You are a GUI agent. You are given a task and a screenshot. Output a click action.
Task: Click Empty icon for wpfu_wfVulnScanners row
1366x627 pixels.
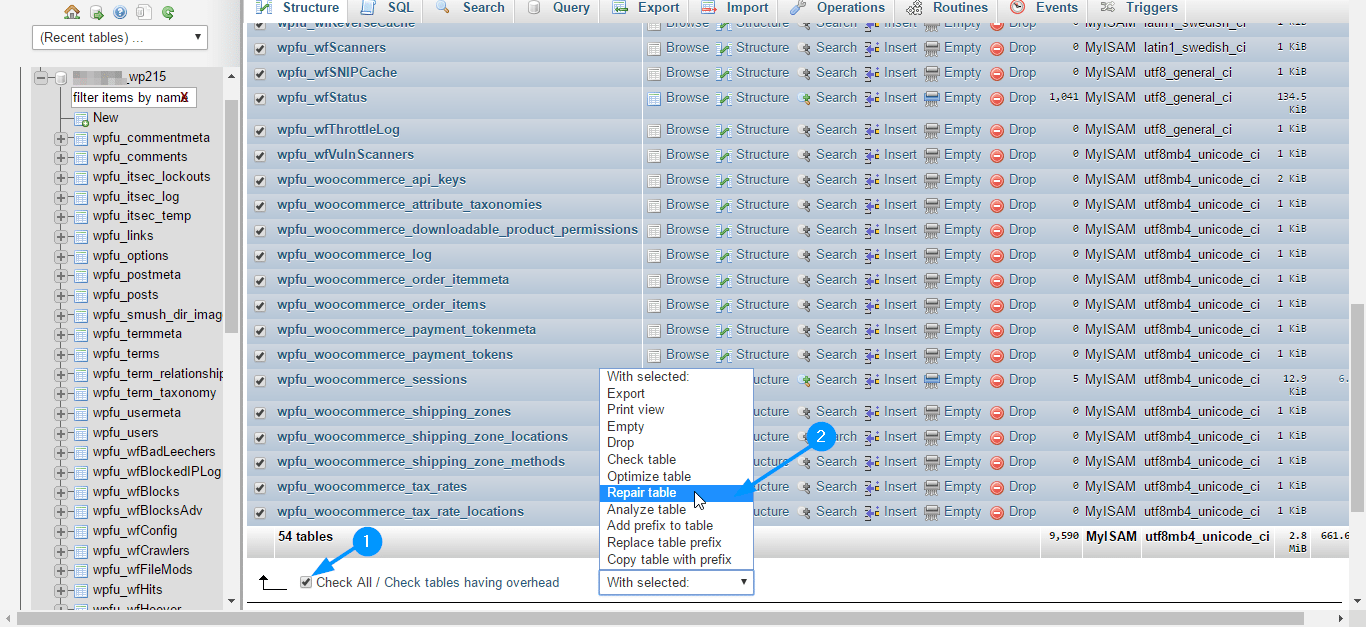932,155
